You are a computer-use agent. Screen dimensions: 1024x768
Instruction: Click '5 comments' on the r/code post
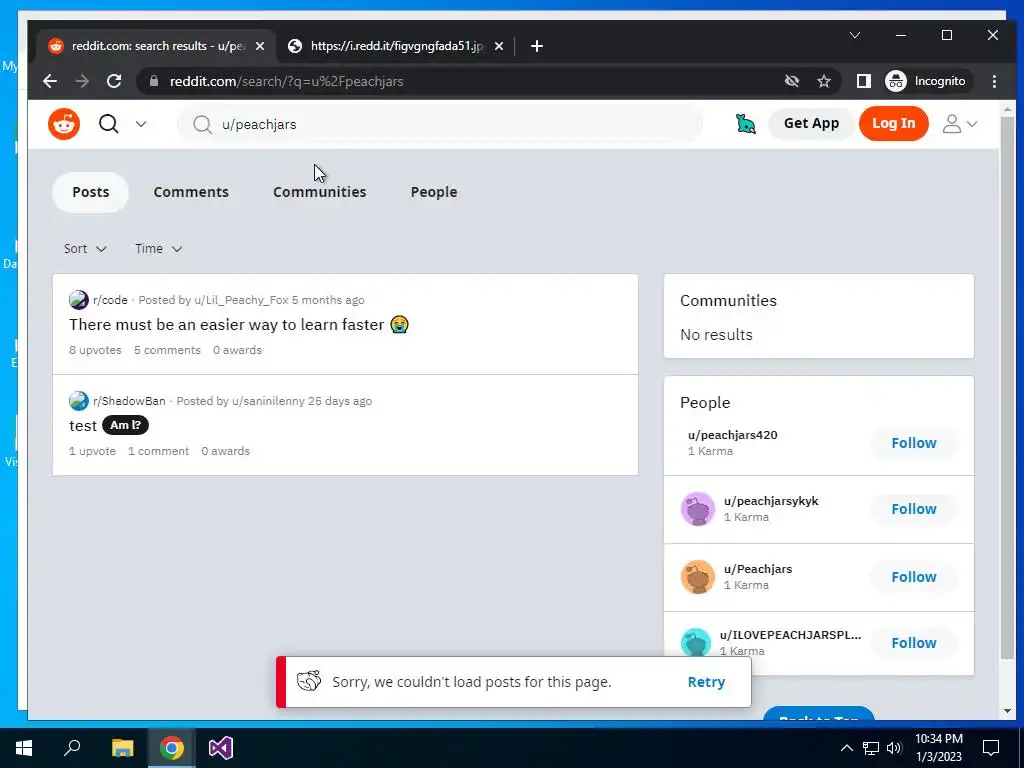(167, 350)
